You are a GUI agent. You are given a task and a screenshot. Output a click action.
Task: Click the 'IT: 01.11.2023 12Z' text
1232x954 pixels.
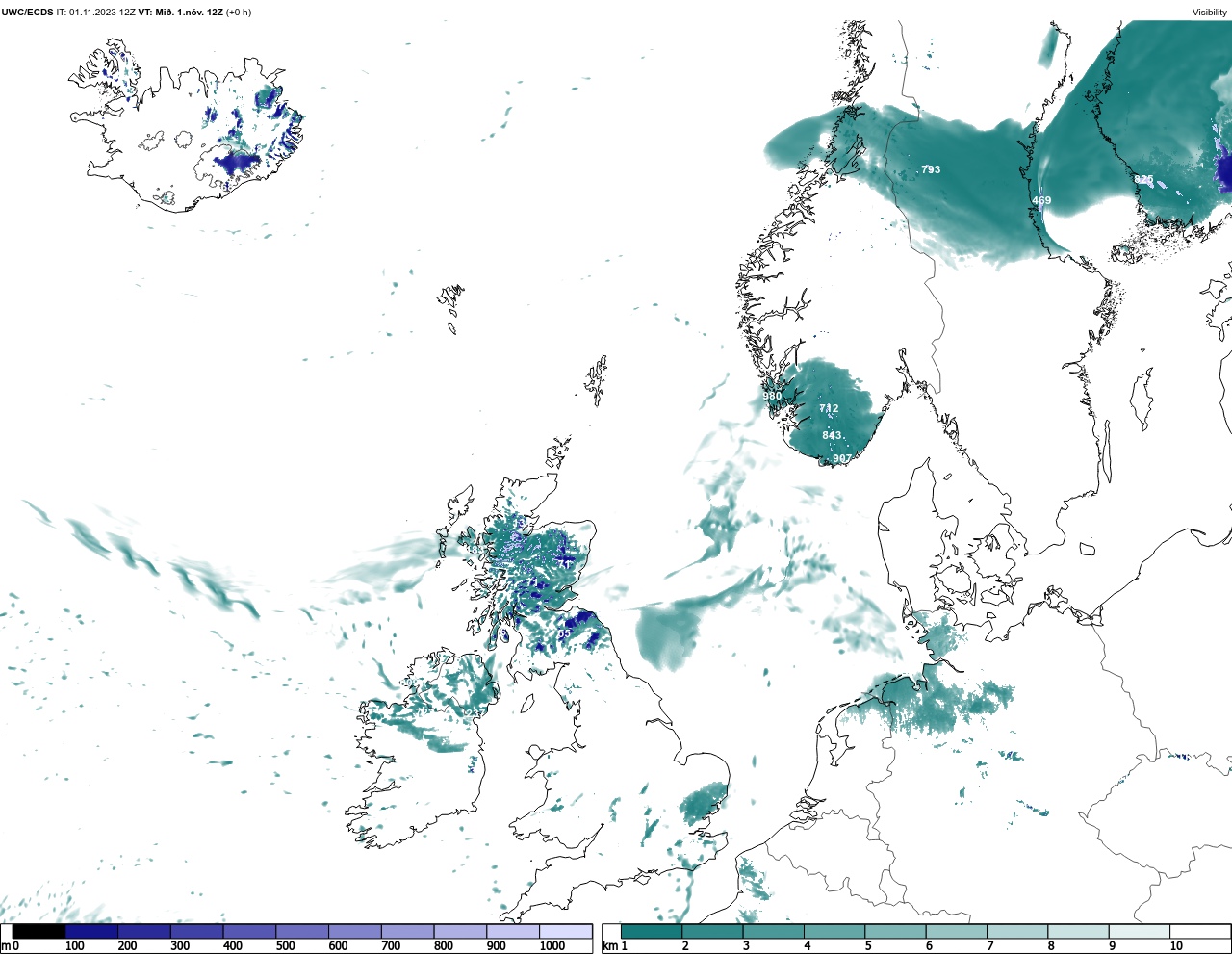[x=95, y=13]
